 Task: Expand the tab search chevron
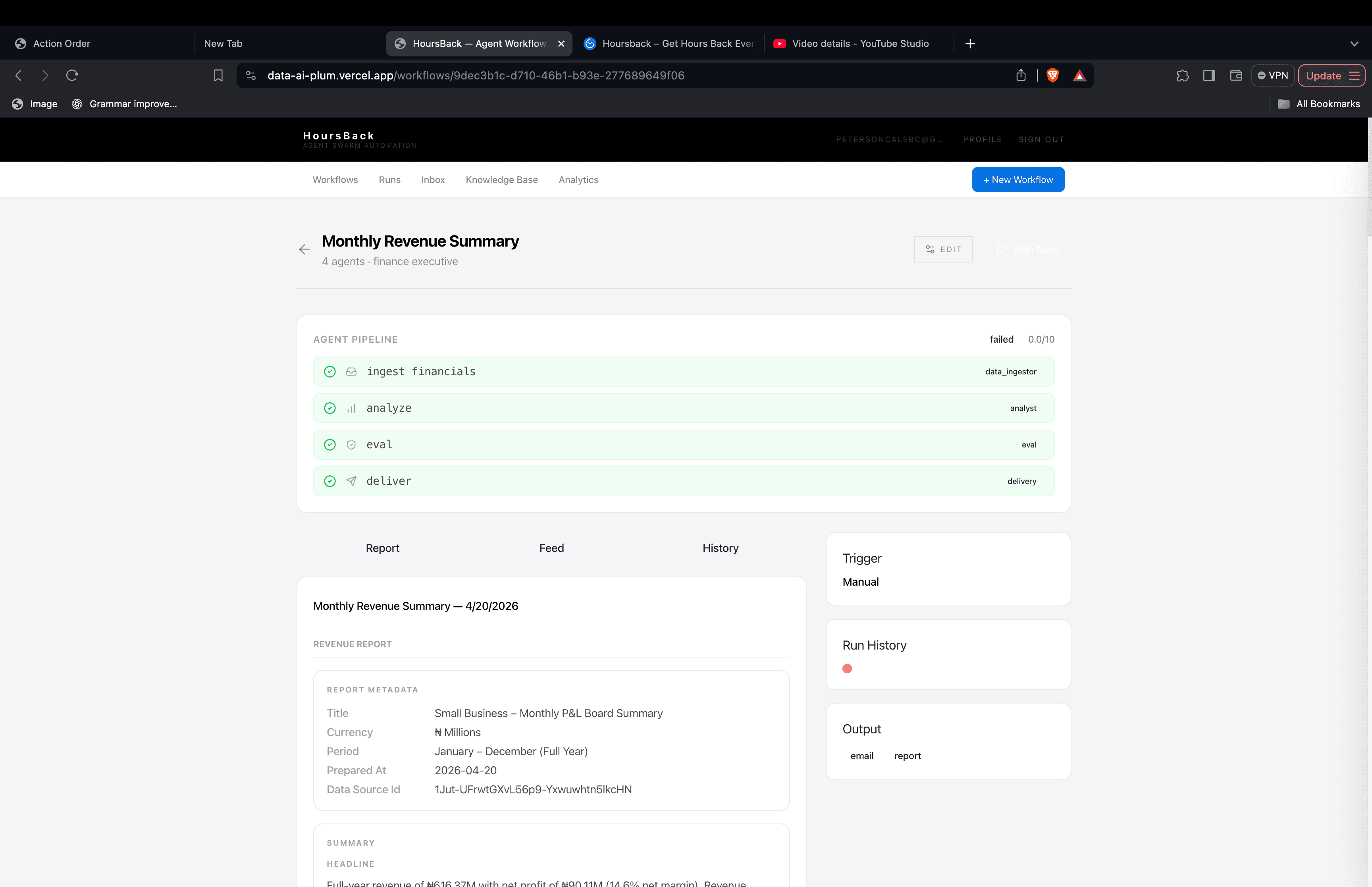click(x=1354, y=44)
